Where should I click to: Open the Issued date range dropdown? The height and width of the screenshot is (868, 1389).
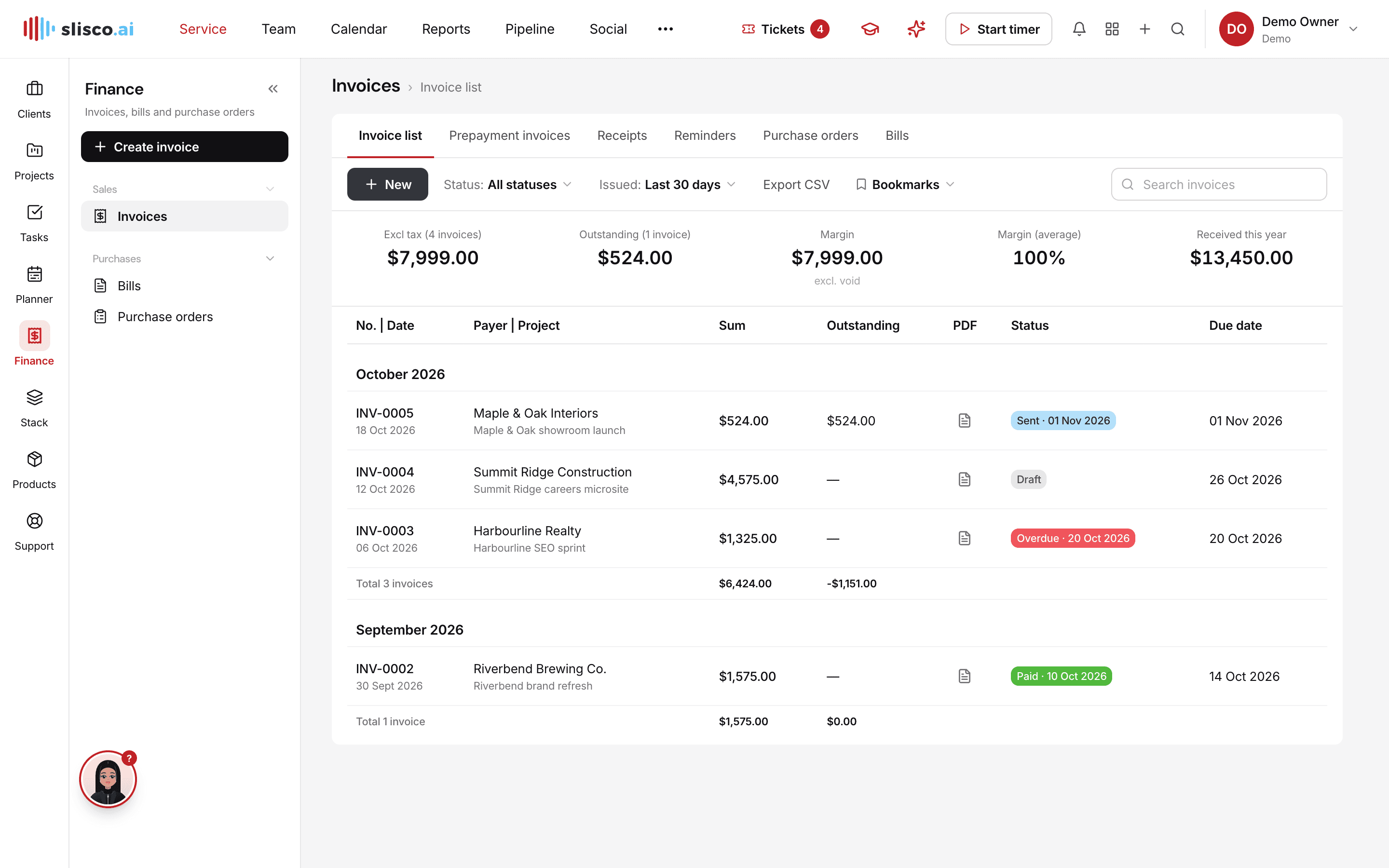click(667, 184)
